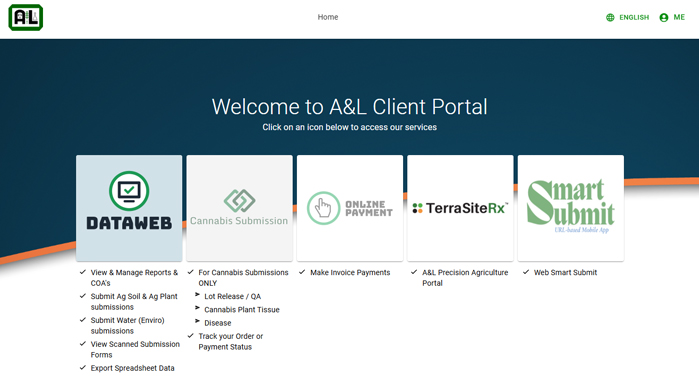The height and width of the screenshot is (381, 699).
Task: Open the DATAWEB service card
Action: coord(129,208)
